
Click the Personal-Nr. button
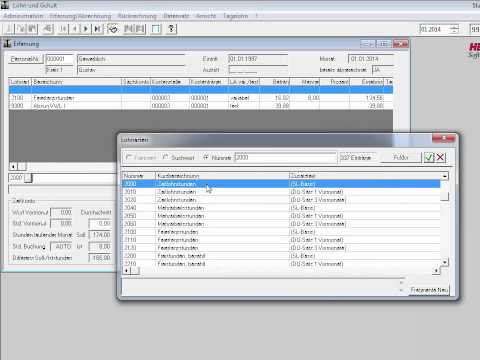26,59
